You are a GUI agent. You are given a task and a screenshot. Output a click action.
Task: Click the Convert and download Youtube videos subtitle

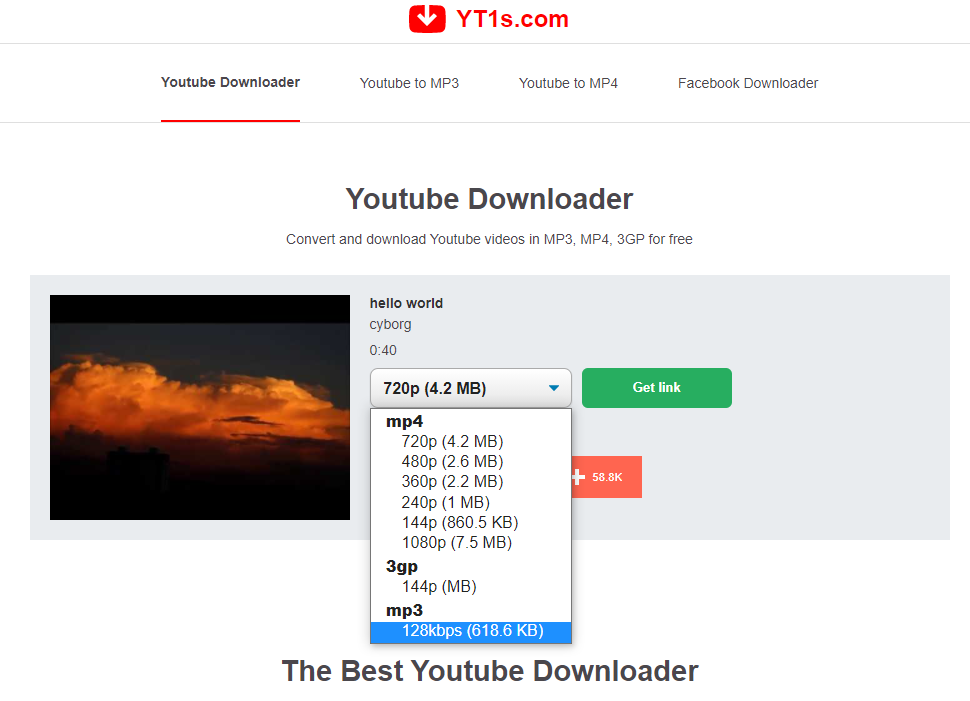[x=489, y=239]
